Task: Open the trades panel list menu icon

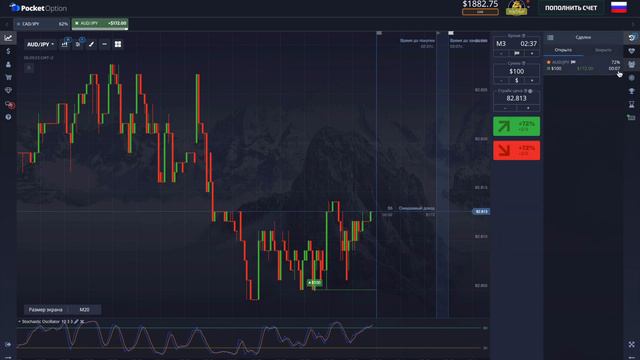Action: (x=550, y=38)
